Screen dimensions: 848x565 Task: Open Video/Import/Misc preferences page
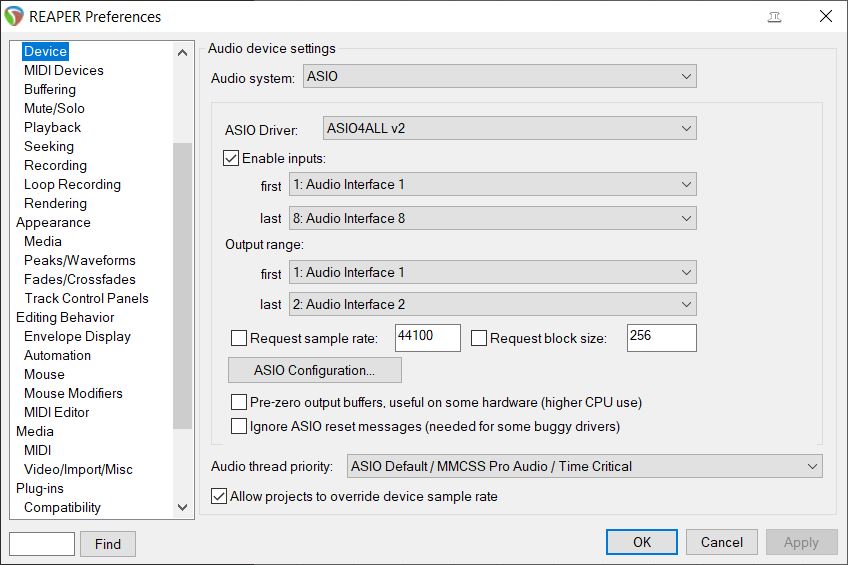click(x=78, y=469)
